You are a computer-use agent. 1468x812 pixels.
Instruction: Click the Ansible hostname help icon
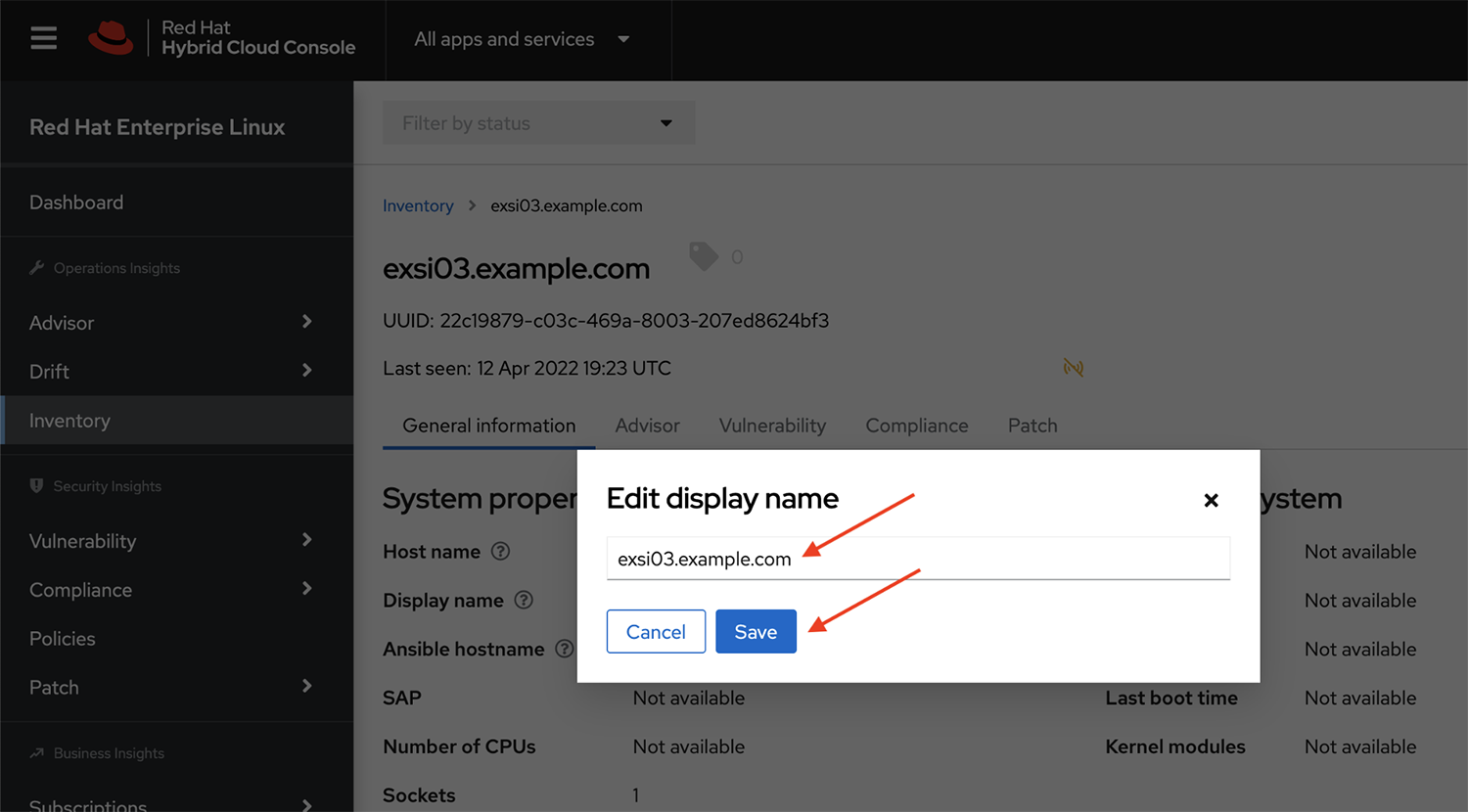564,649
